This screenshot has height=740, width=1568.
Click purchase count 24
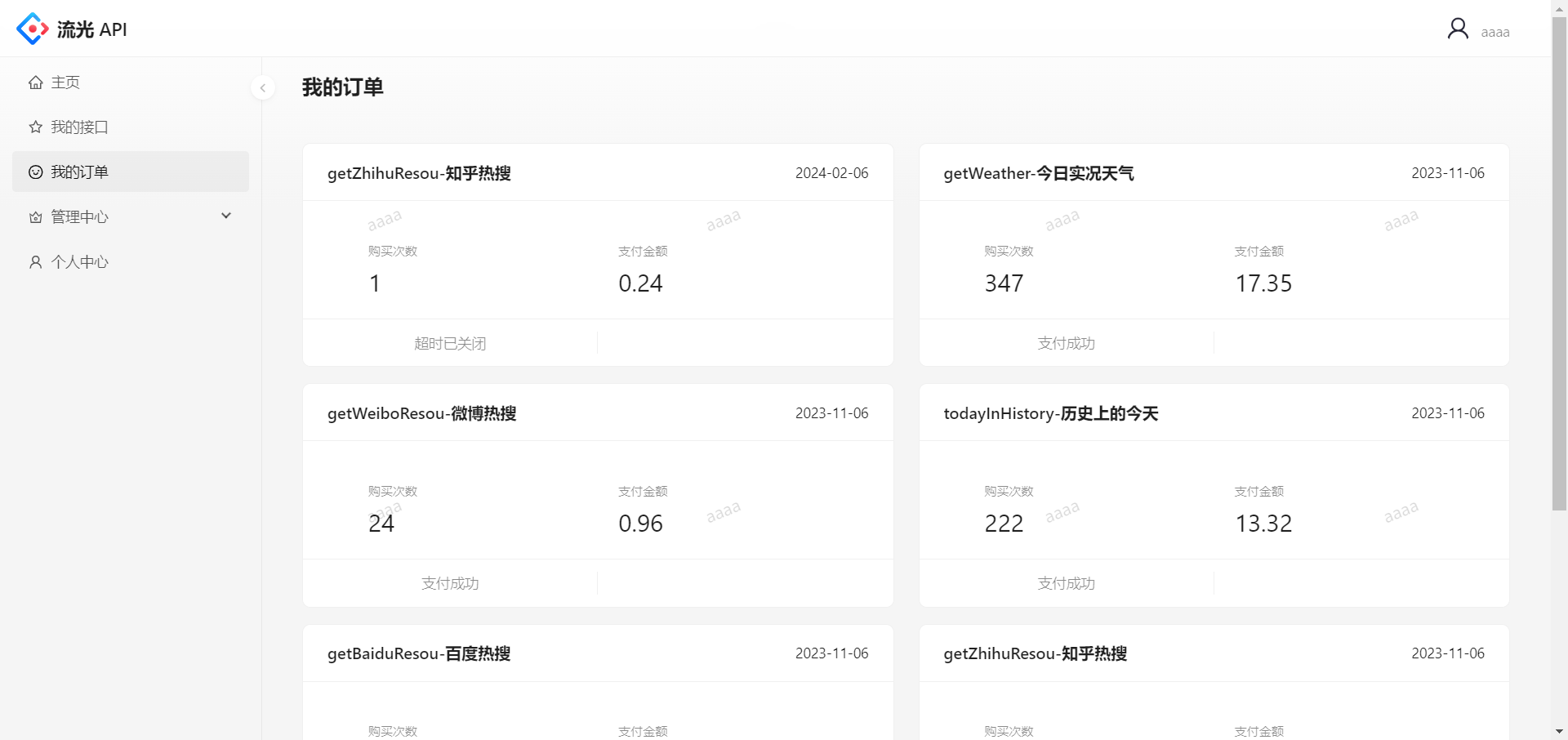click(x=381, y=524)
